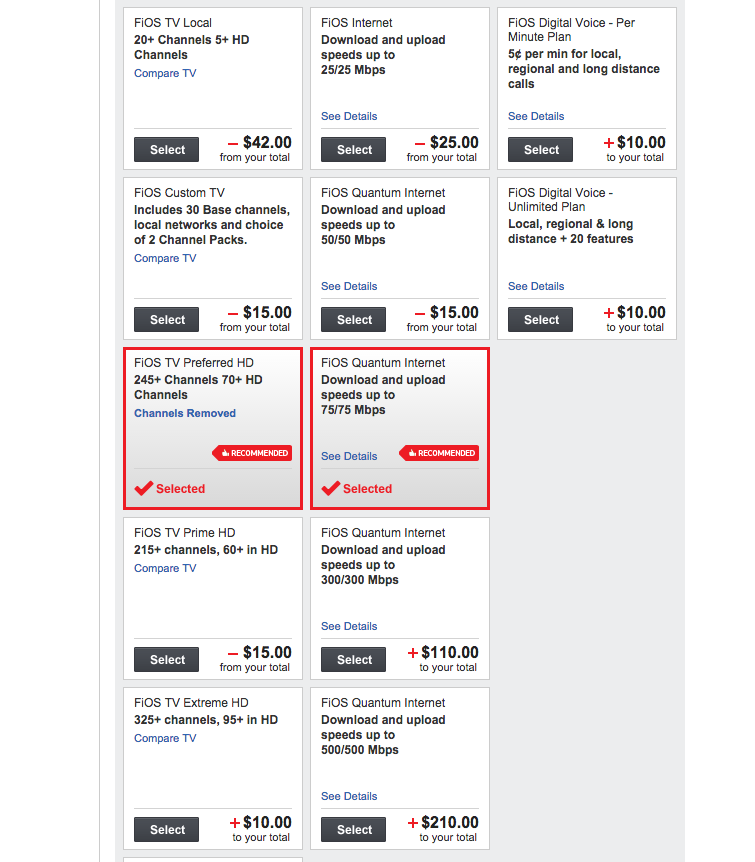This screenshot has width=755, height=862.
Task: Select the FiOS TV Extreme HD plan
Action: 167,830
